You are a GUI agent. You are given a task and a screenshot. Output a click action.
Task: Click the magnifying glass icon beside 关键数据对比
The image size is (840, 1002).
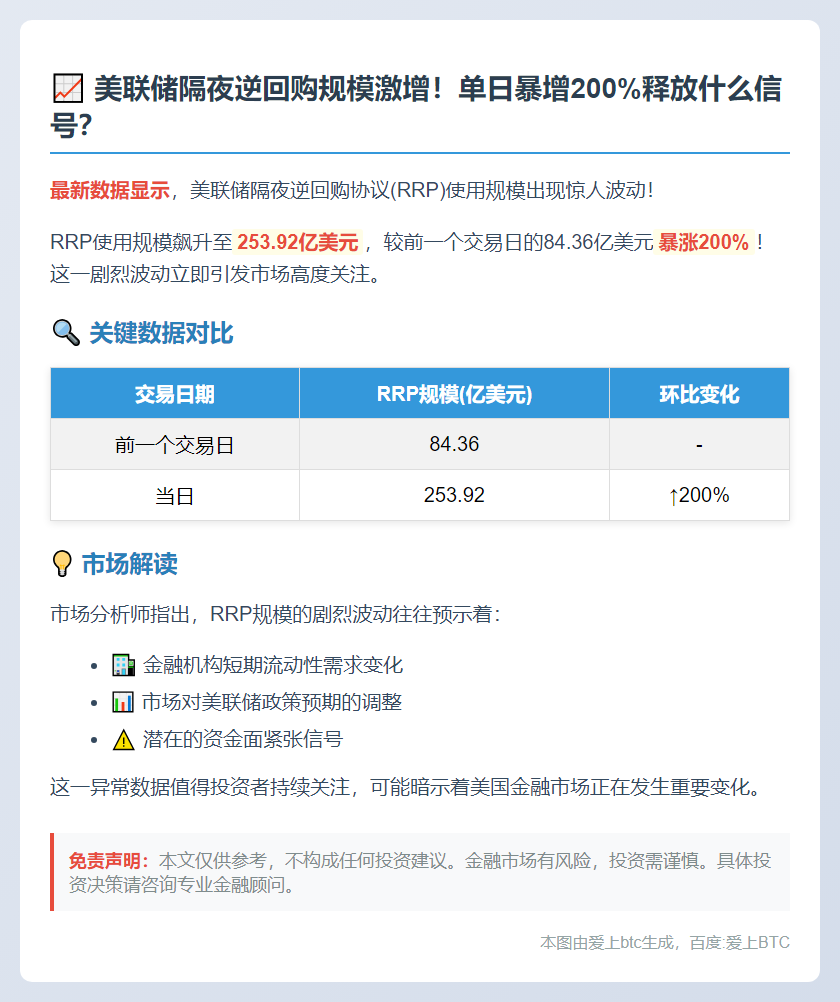(64, 332)
